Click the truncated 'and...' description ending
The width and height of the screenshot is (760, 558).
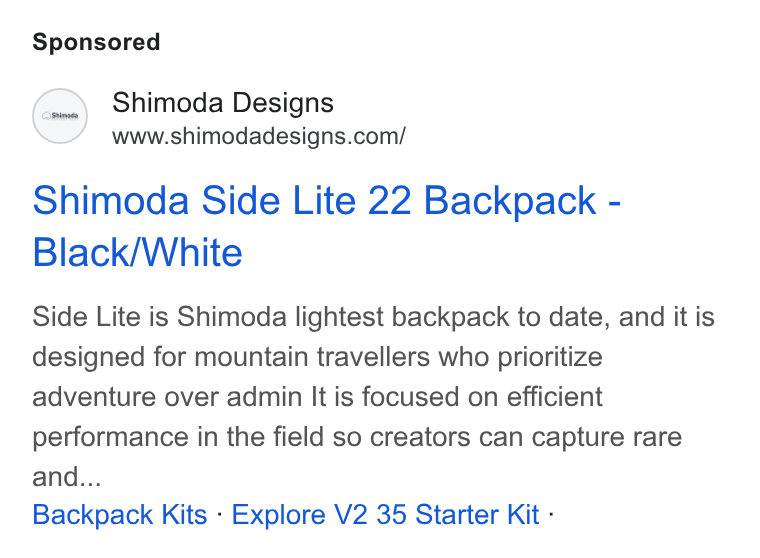point(67,477)
